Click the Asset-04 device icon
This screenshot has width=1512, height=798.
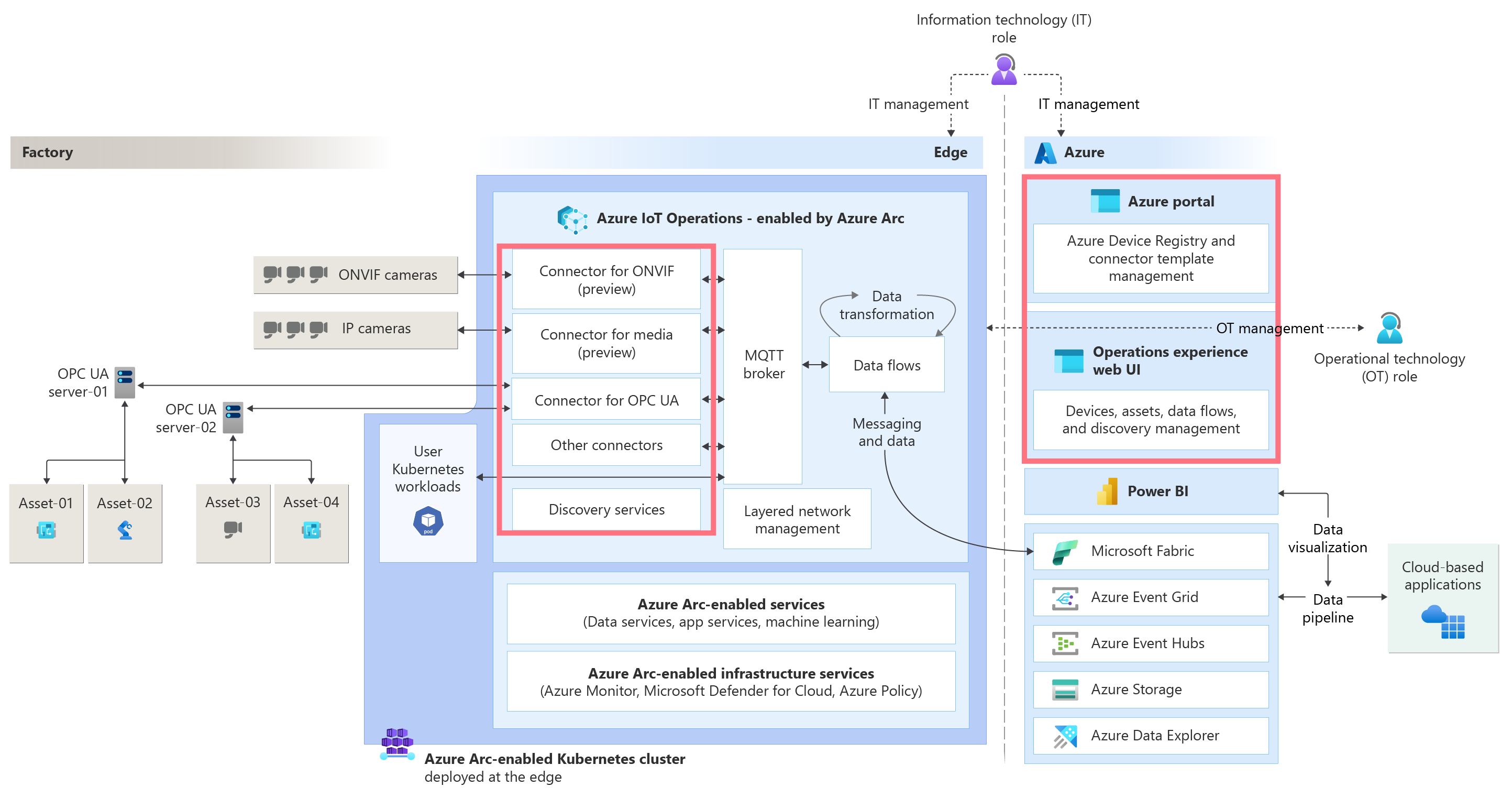[311, 530]
